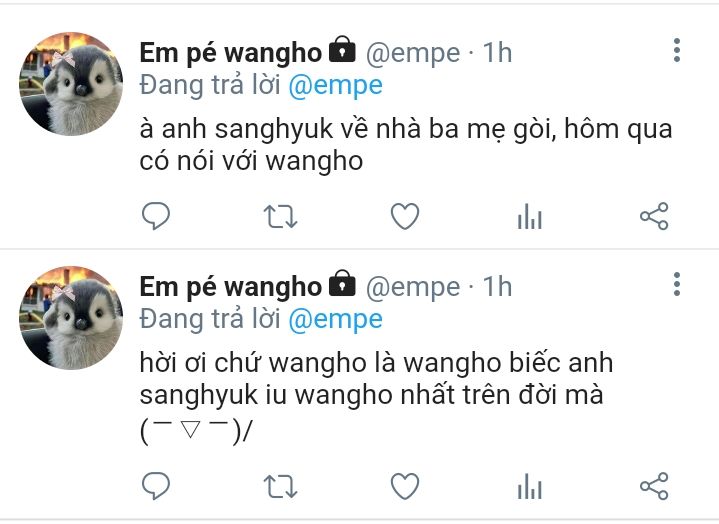Open Em pé wangho profile from second tweet
The image size is (719, 524).
pos(231,287)
